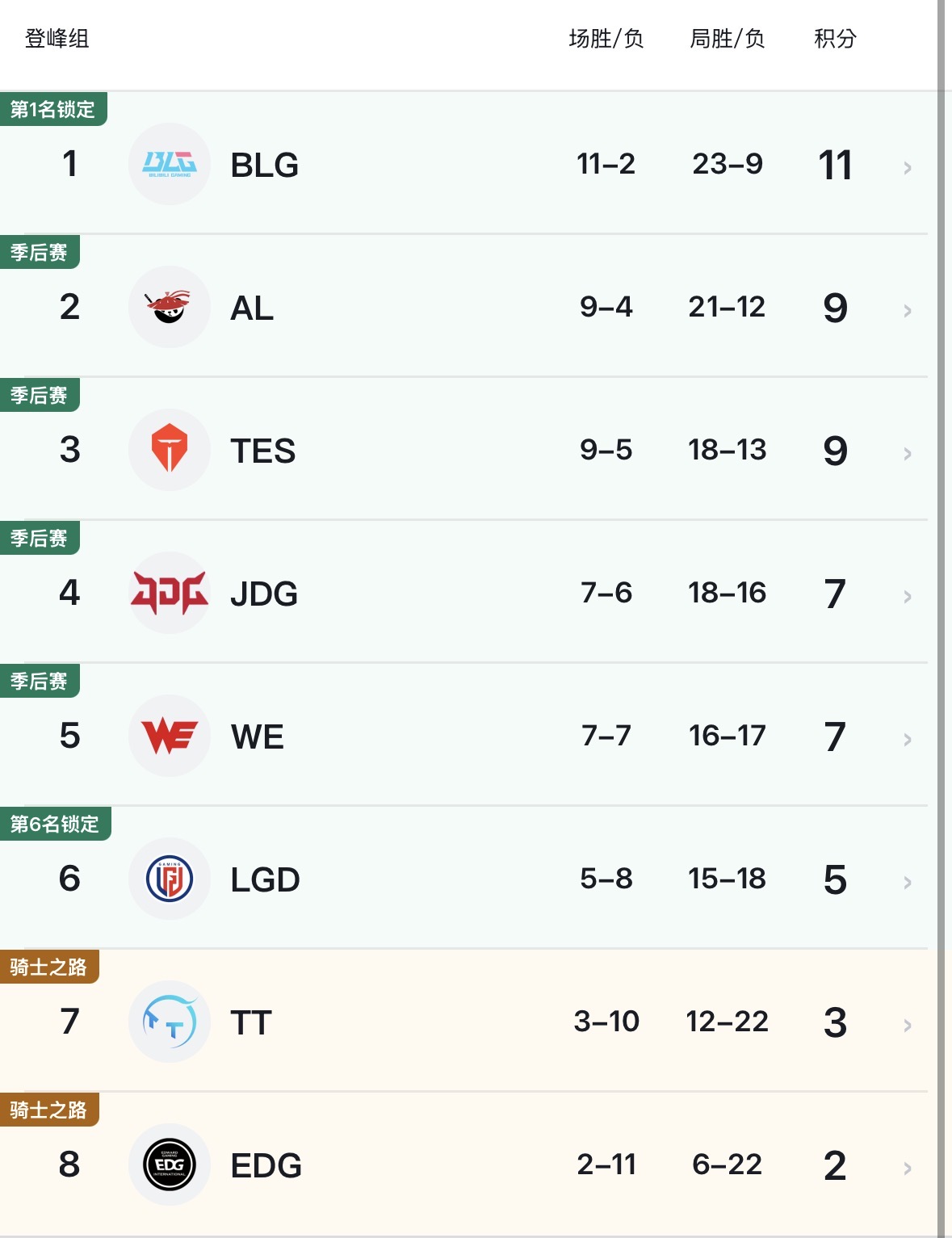952x1238 pixels.
Task: Click the 骑士之路 badge on TT row
Action: pyautogui.click(x=49, y=967)
